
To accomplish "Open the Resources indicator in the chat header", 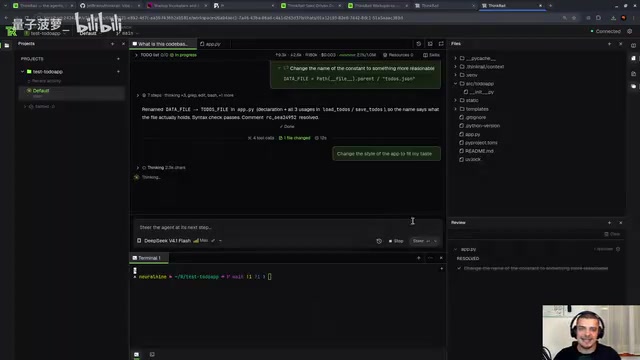I will (398, 55).
